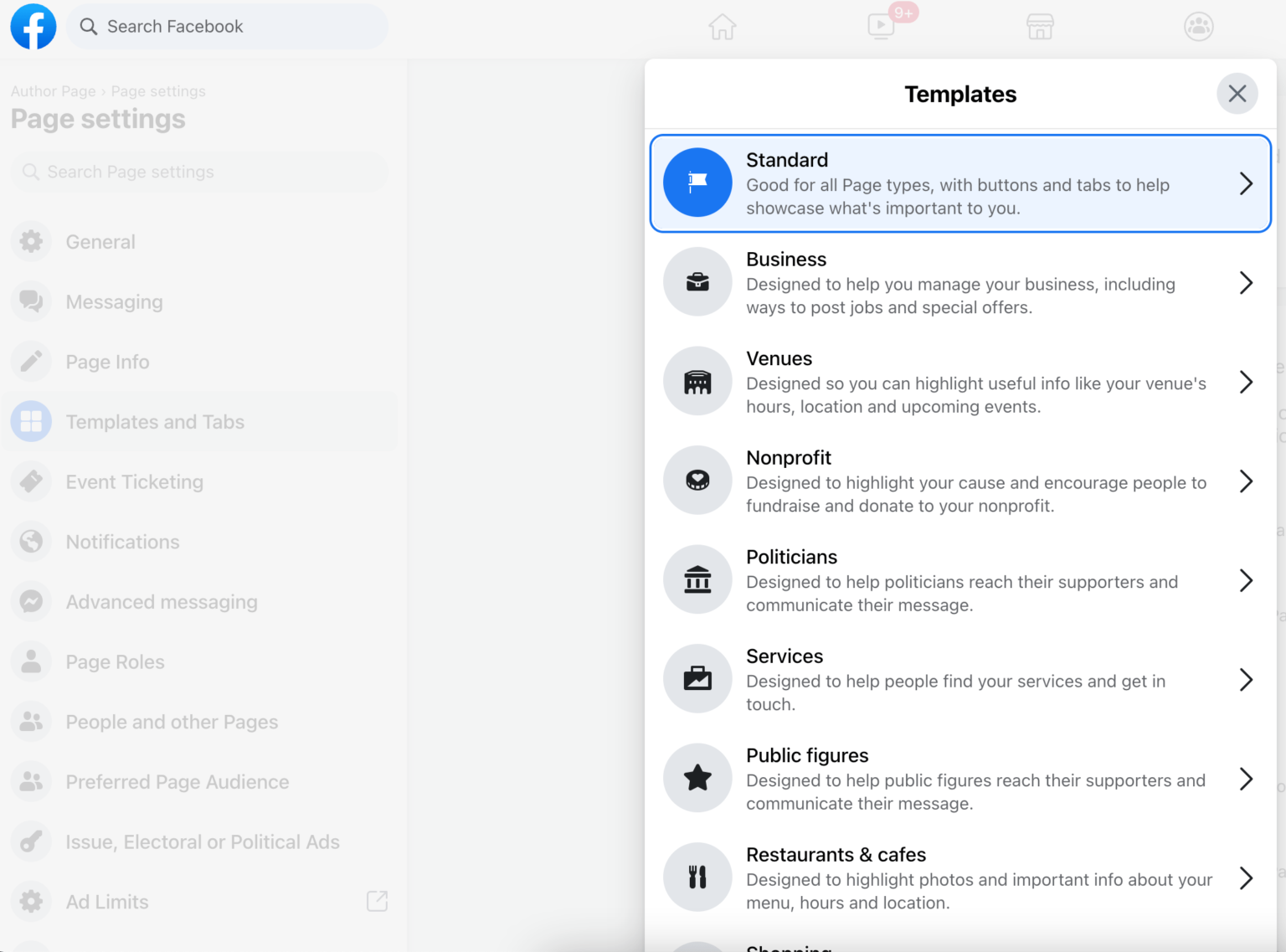The height and width of the screenshot is (952, 1286).
Task: Click the Facebook logo icon
Action: pos(33,27)
